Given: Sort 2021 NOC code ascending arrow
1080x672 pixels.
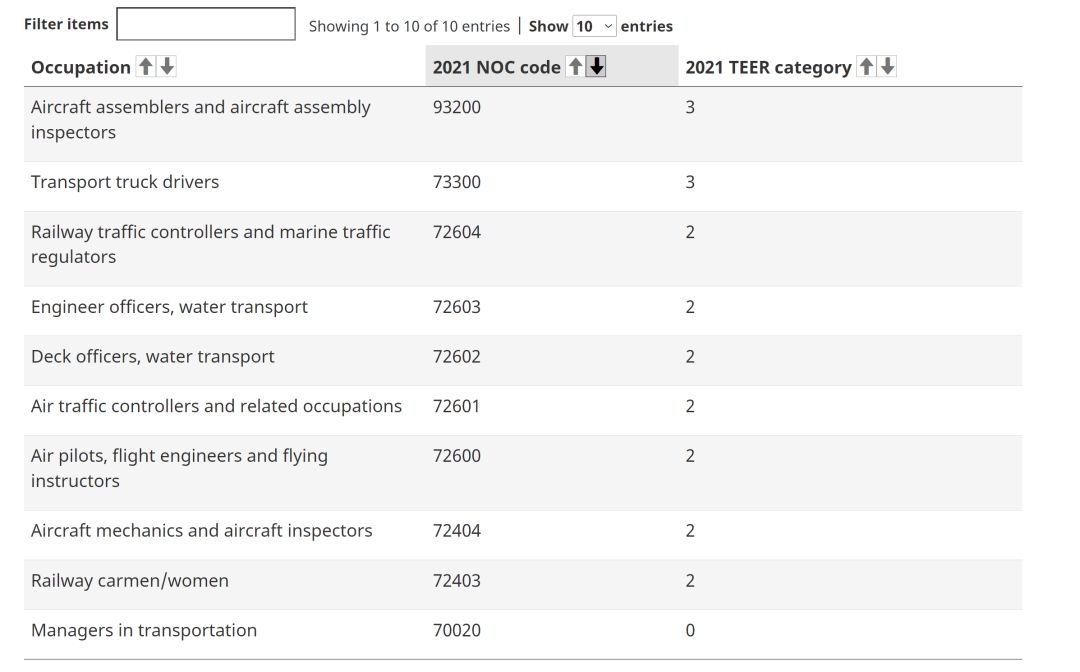Looking at the screenshot, I should coord(575,67).
